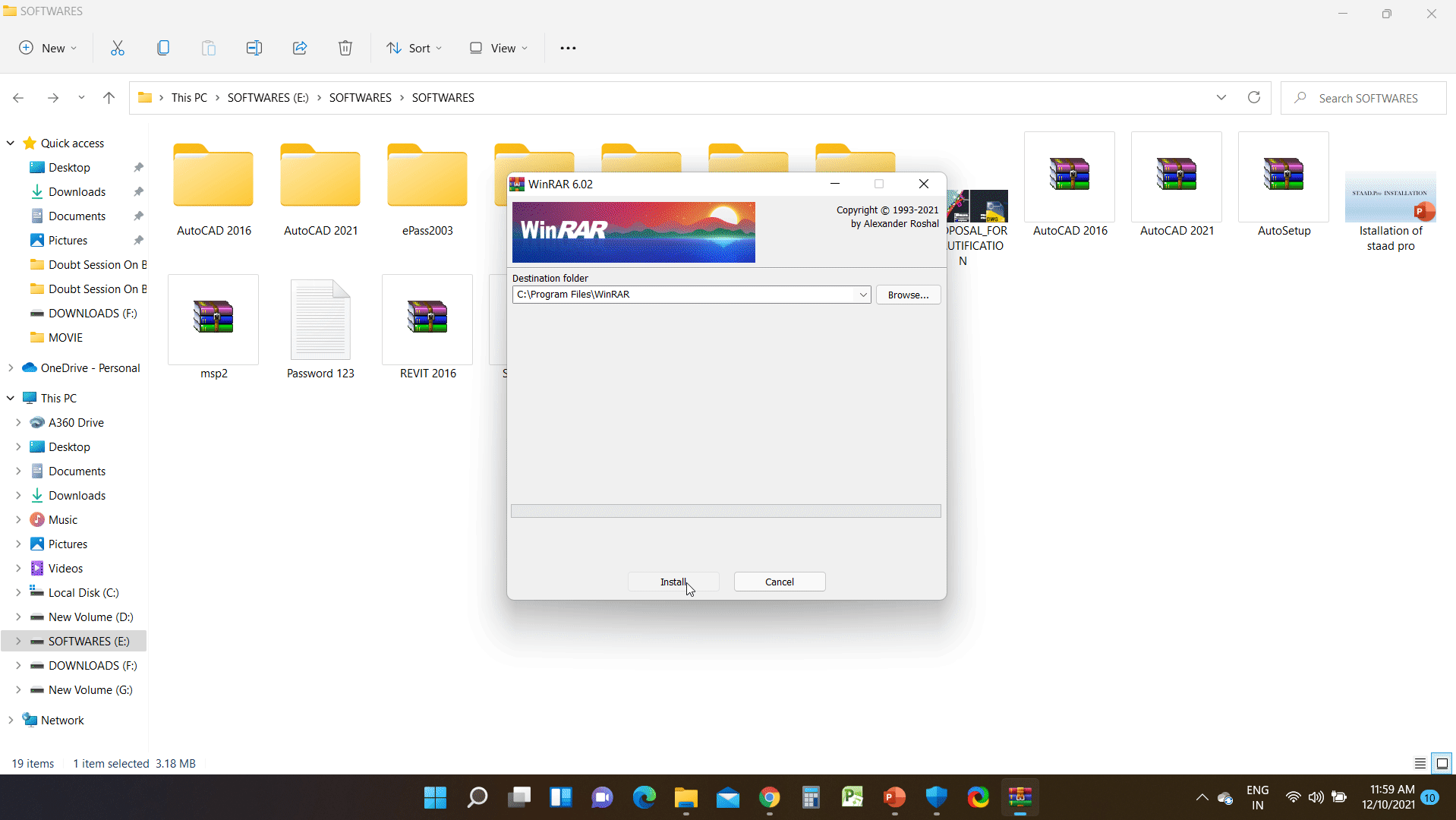Open the address bar history dropdown
The image size is (1456, 820).
1221,98
